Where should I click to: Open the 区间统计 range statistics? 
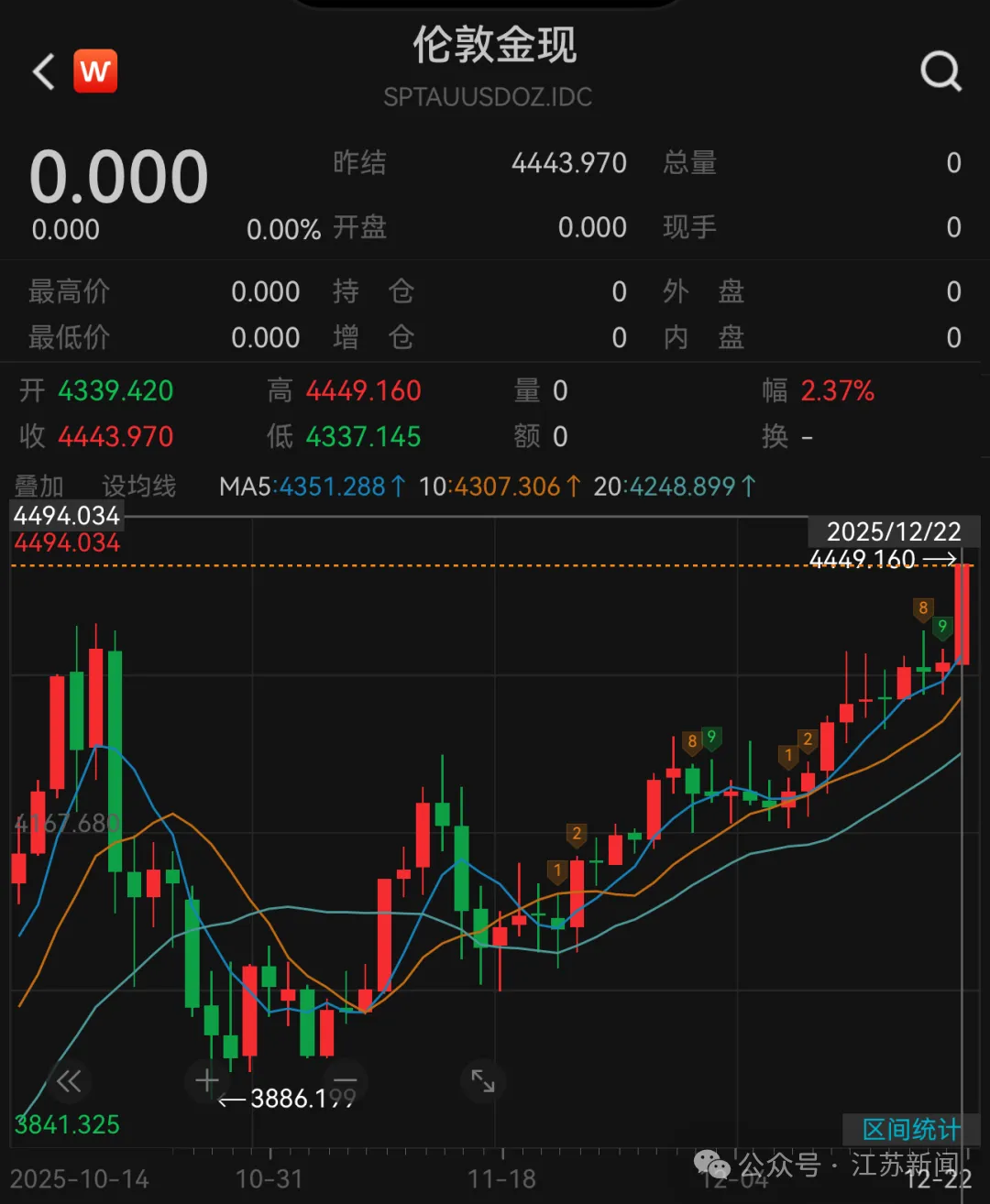(910, 1130)
